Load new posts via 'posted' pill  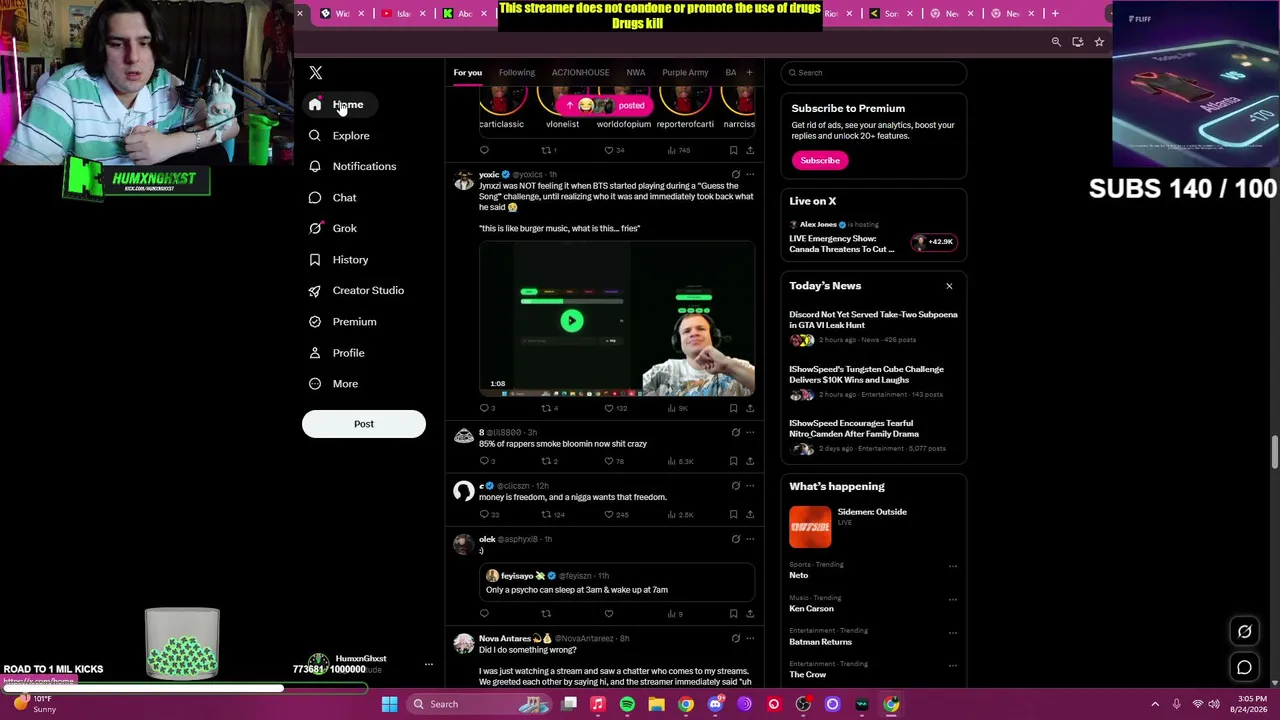click(605, 105)
